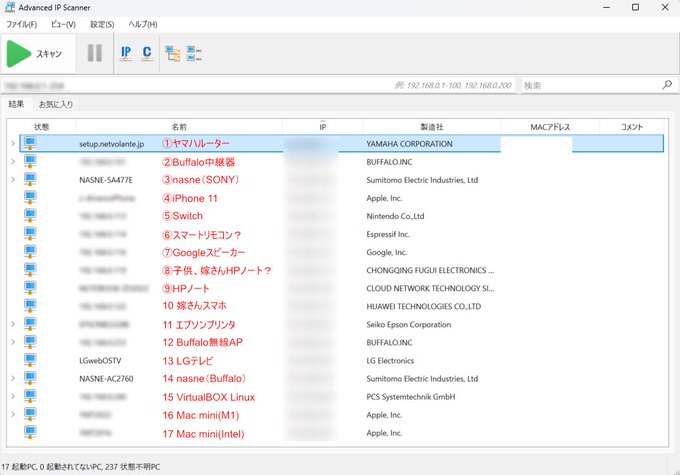680x475 pixels.
Task: Open the ヘルプ(H) menu
Action: point(143,24)
